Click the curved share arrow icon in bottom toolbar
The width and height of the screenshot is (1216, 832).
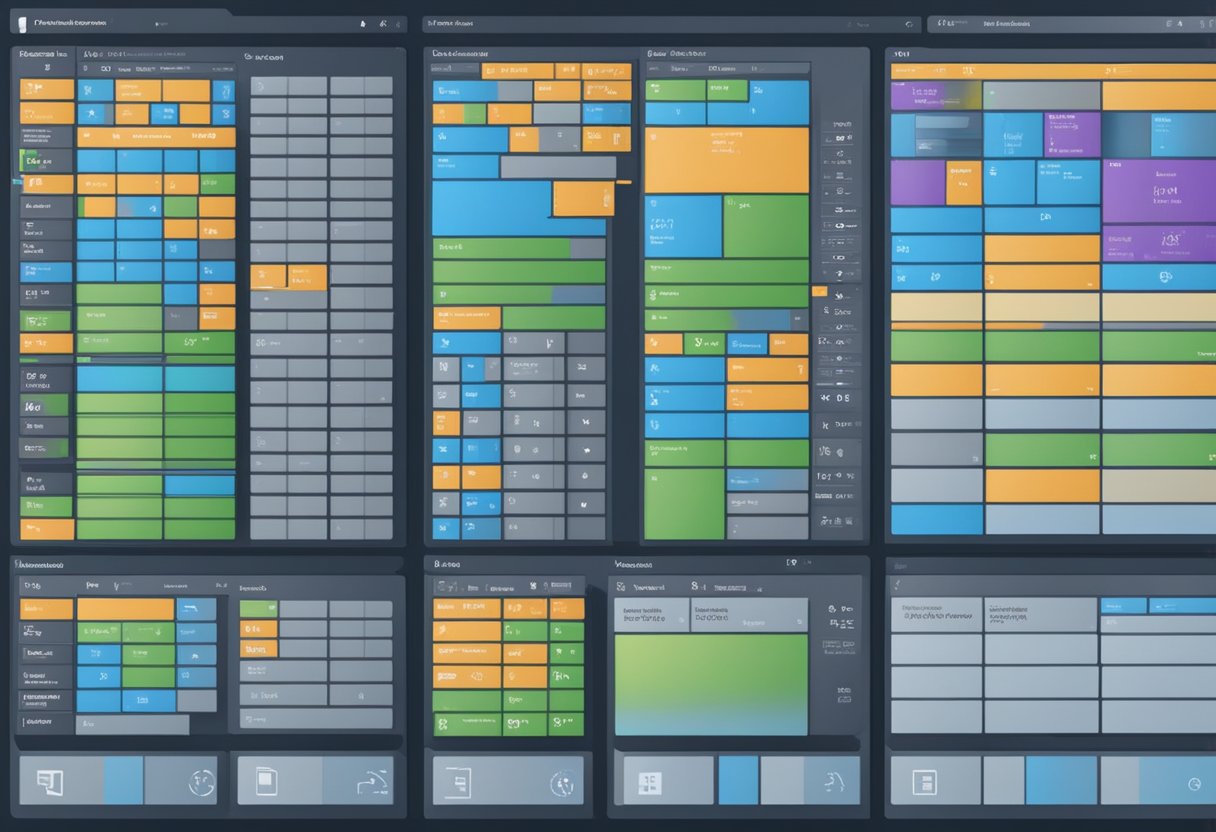371,780
